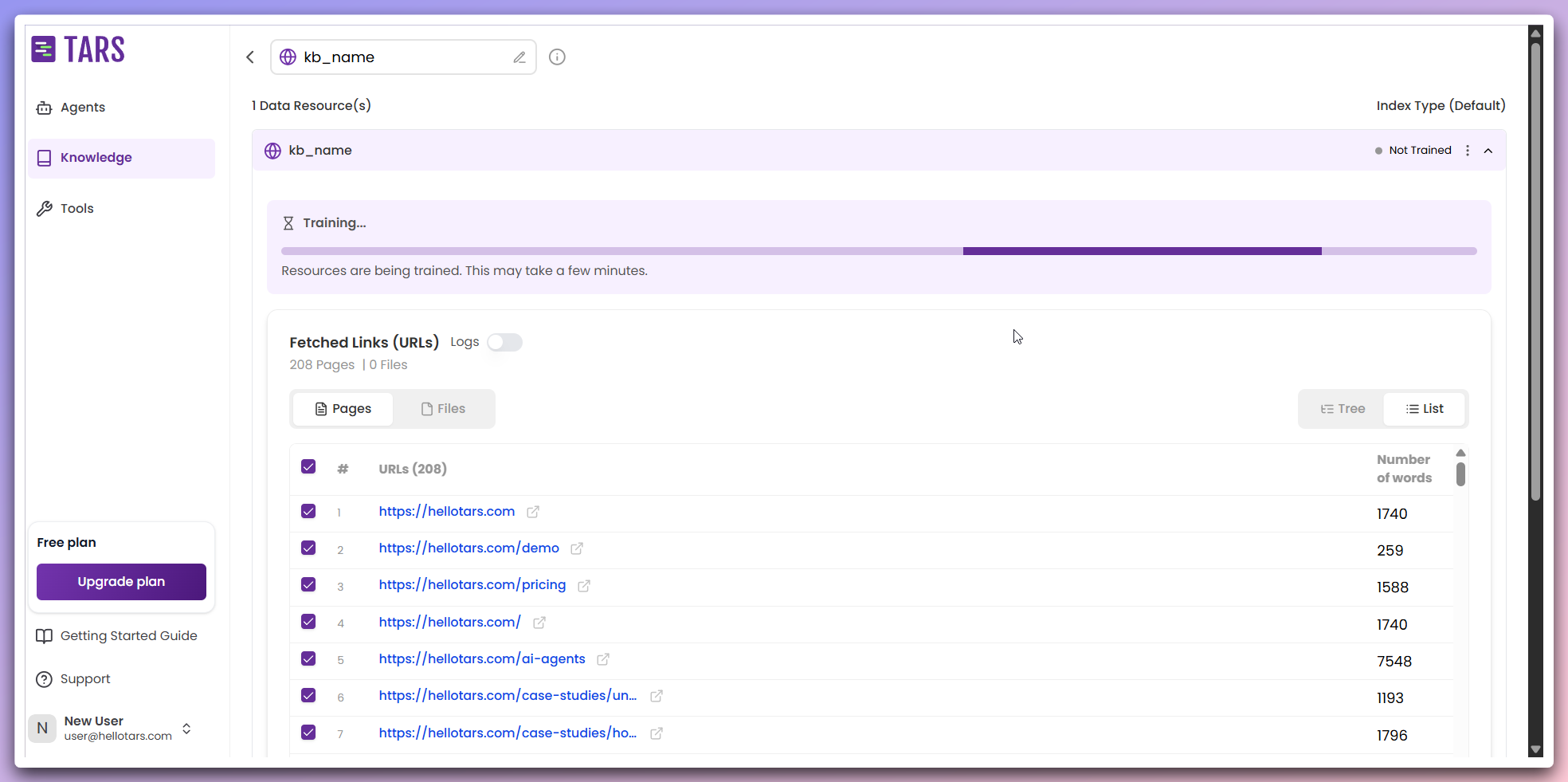Open the info icon next to kb_name

(557, 57)
